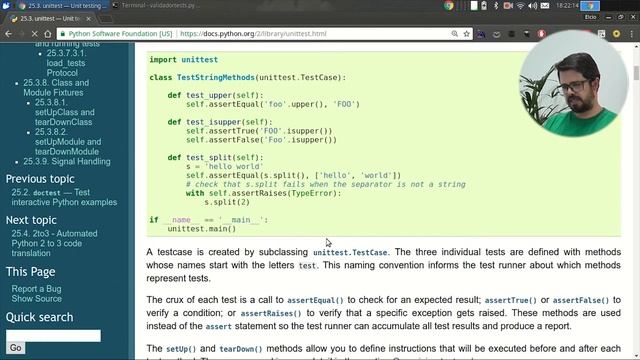Open the battery indicator in the tray
Viewport: 640px width, 360px height.
click(484, 6)
